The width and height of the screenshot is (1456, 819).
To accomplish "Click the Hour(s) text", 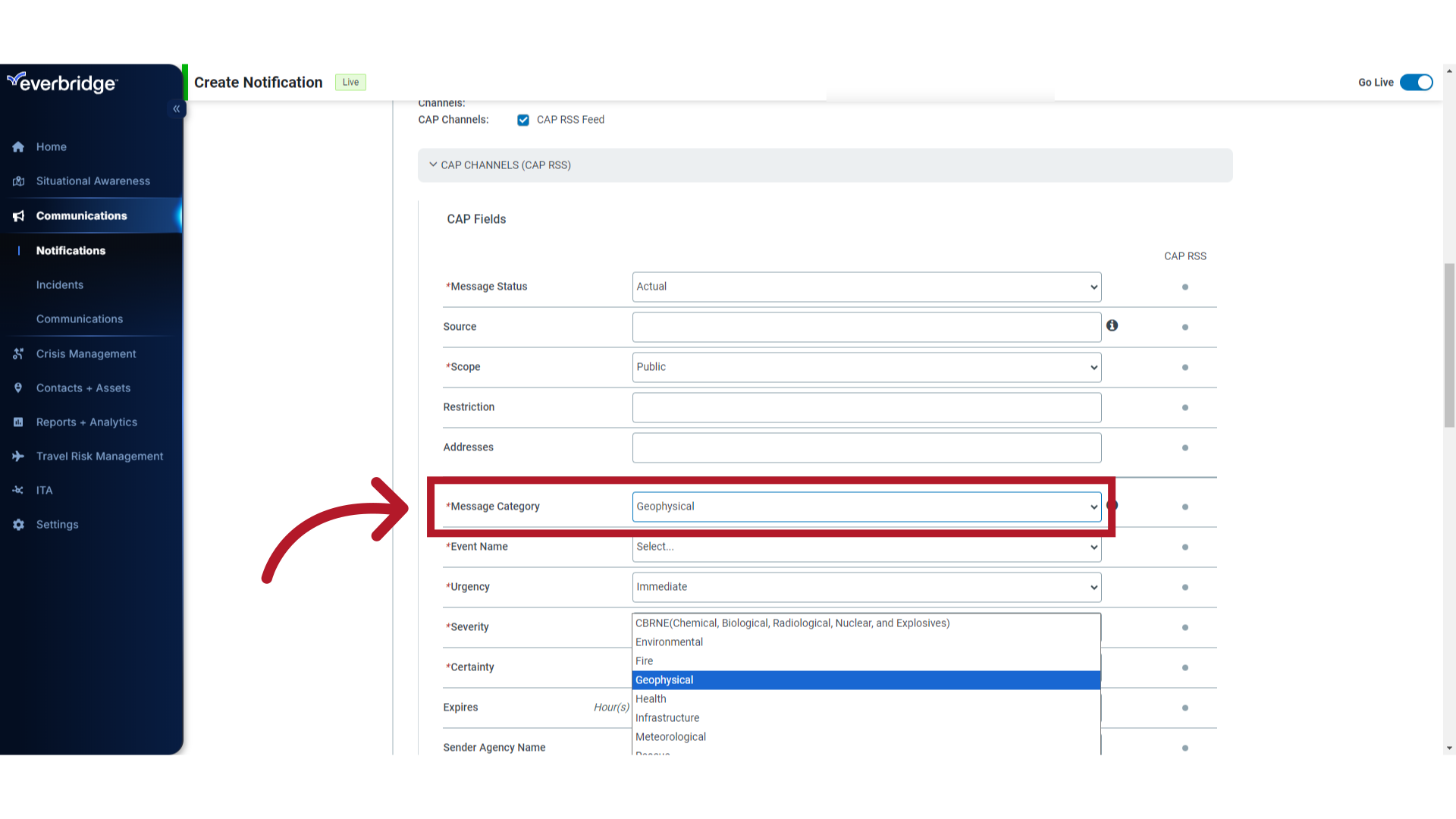I will (611, 708).
